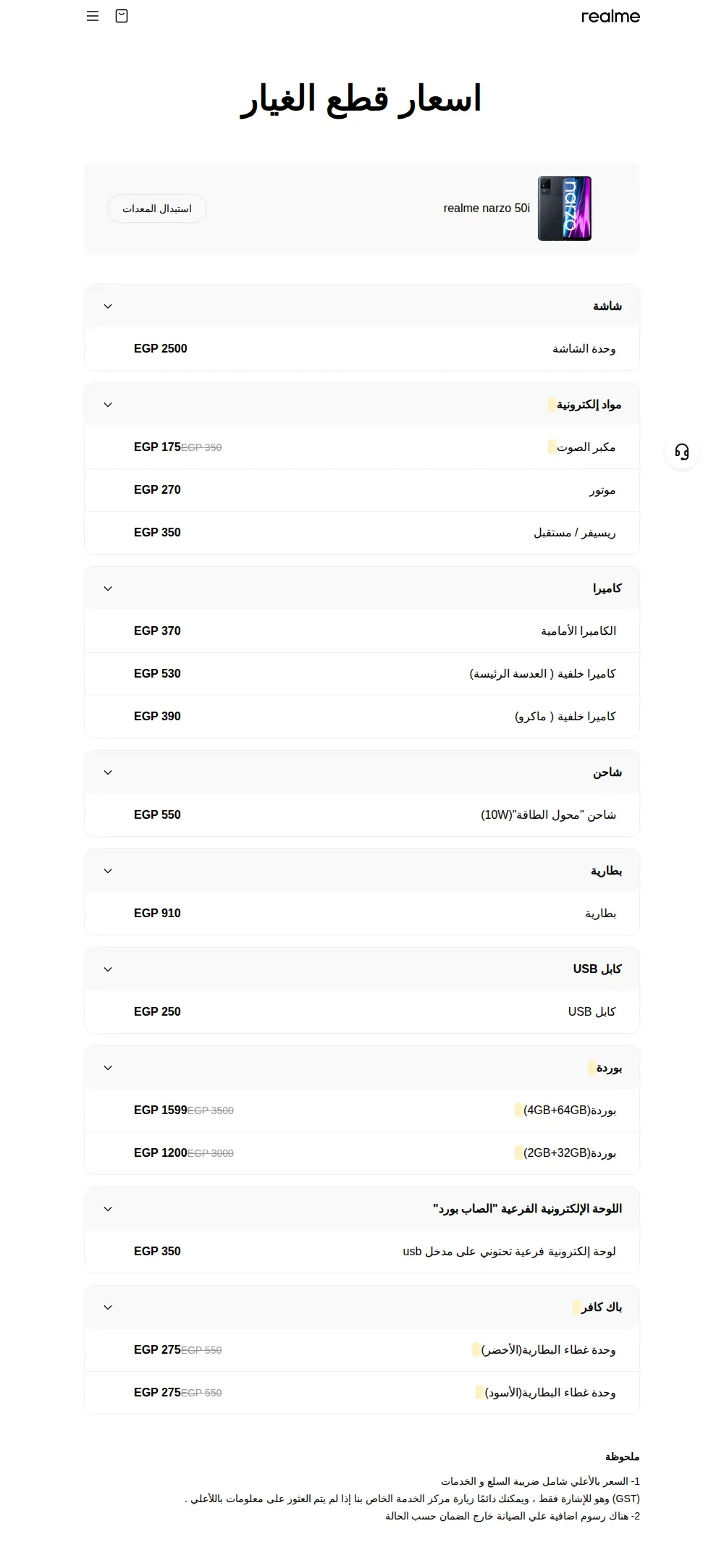Open the shopping bag icon
The image size is (724, 1568).
(122, 16)
